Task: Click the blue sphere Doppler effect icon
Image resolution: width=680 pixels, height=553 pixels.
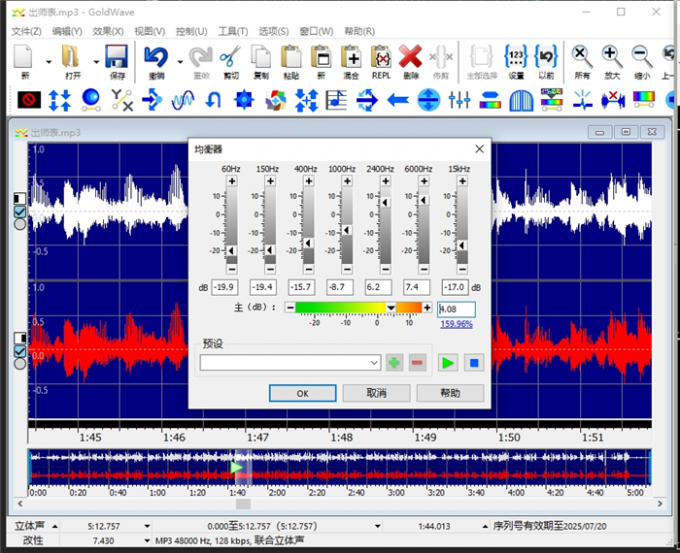Action: tap(91, 100)
